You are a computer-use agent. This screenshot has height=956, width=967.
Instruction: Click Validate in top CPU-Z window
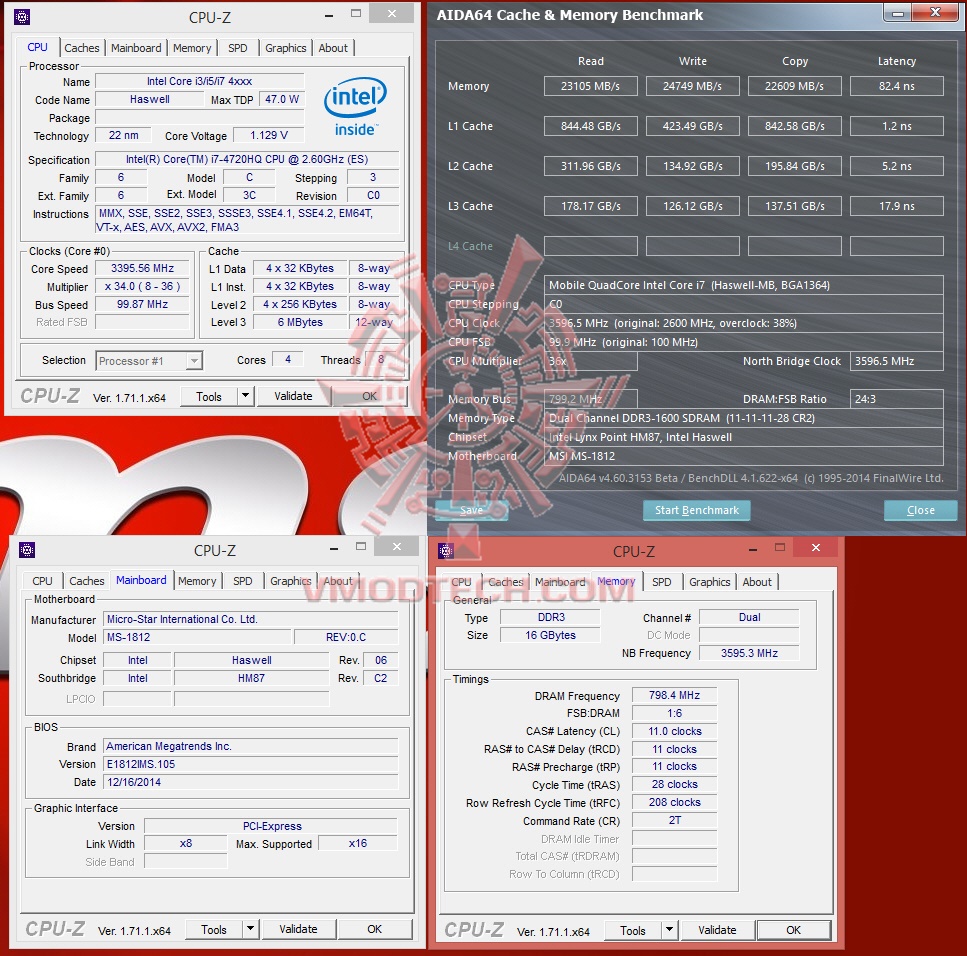(x=293, y=396)
